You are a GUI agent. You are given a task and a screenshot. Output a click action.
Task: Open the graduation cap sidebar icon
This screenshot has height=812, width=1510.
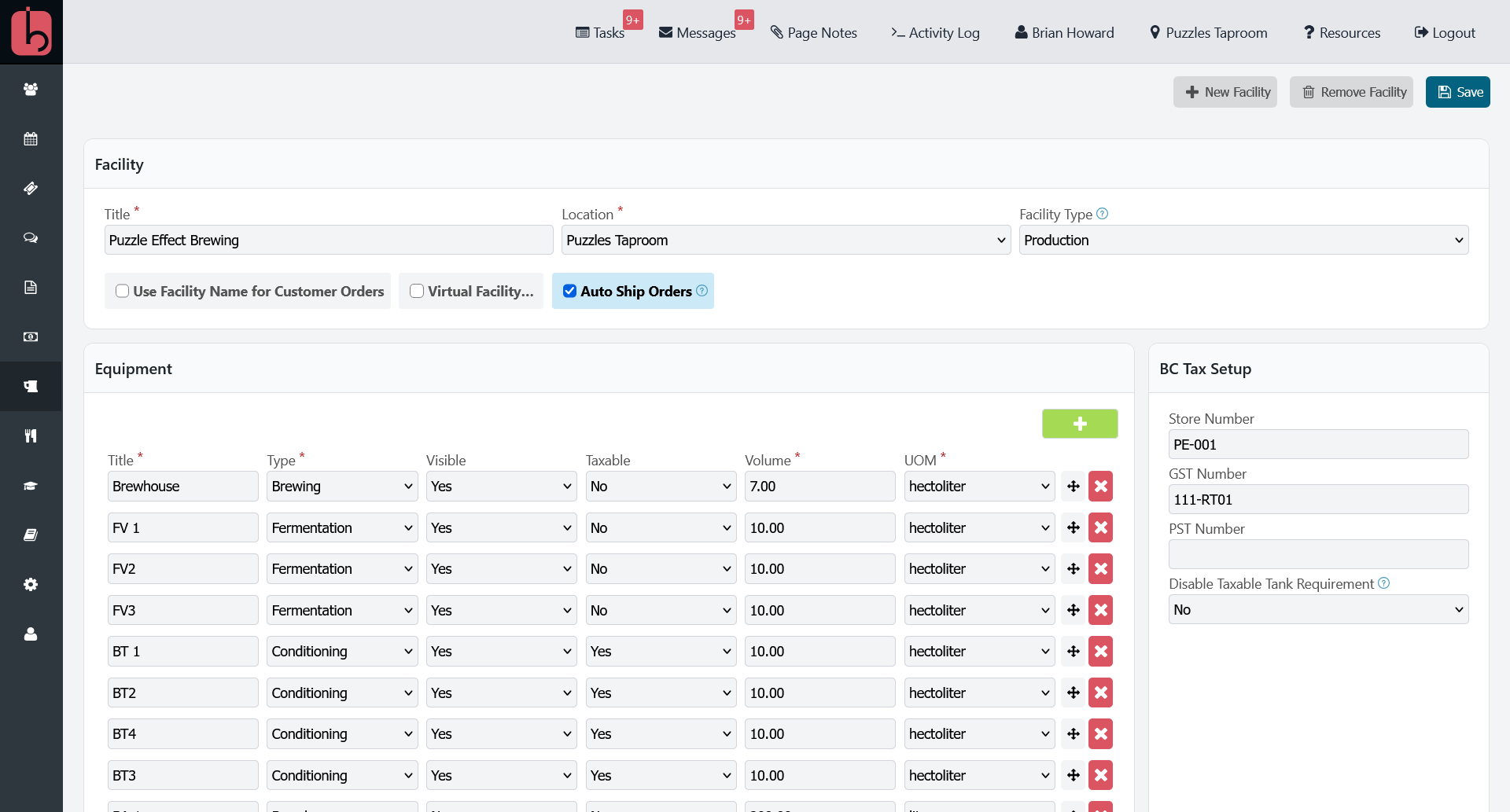(31, 486)
